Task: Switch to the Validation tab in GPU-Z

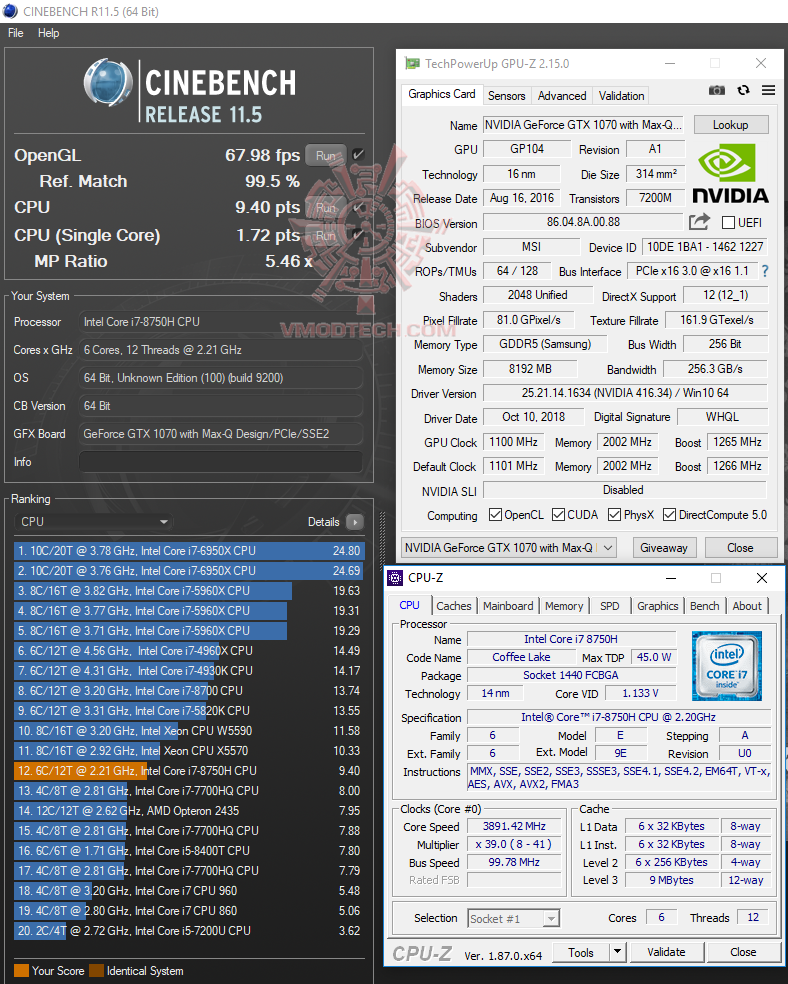Action: click(621, 95)
